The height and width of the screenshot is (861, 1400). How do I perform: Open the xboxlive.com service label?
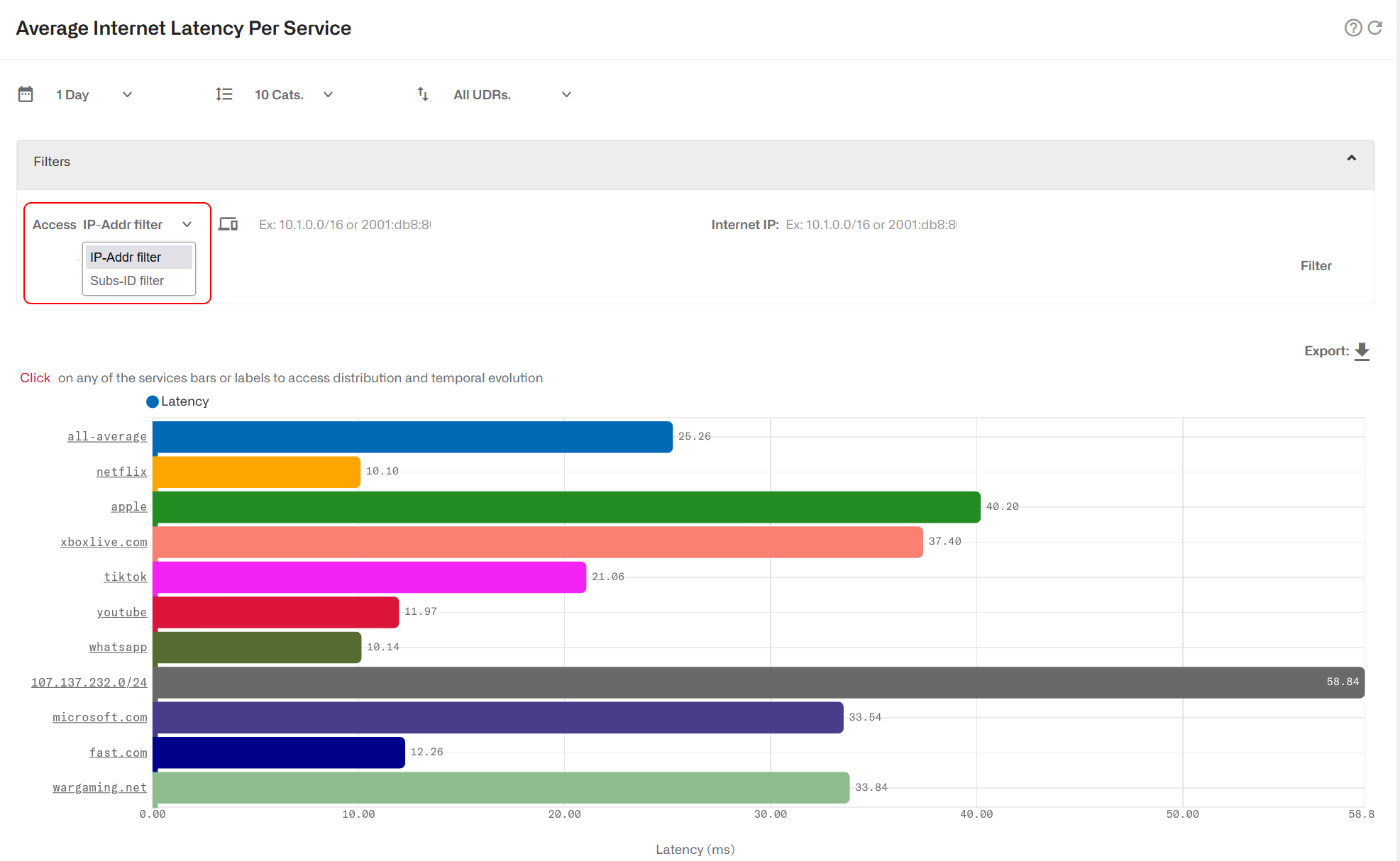point(104,543)
